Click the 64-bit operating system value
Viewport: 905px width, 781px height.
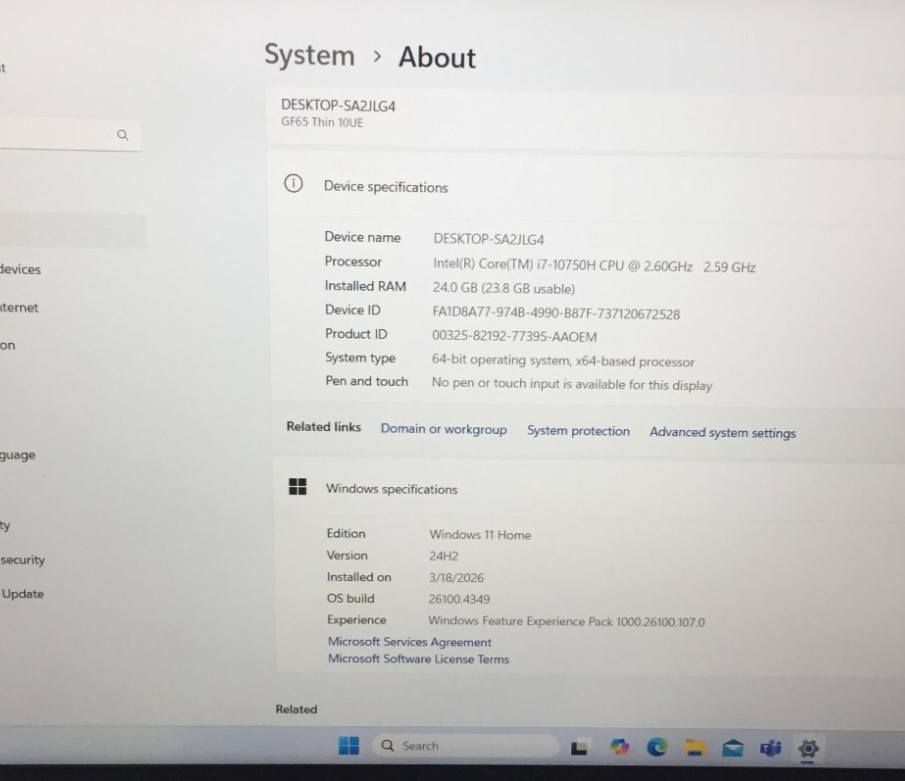tap(563, 361)
